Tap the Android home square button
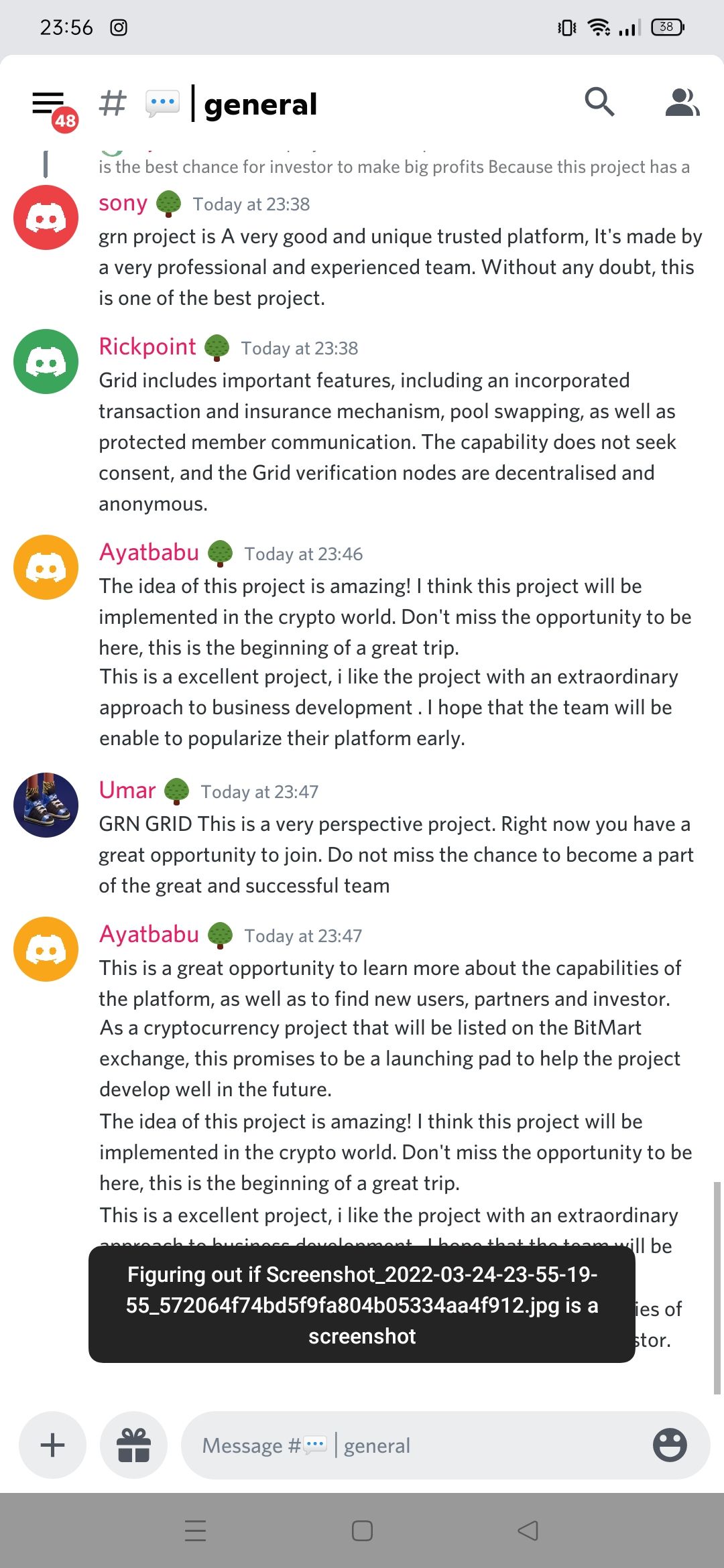This screenshot has width=724, height=1568. (x=362, y=1530)
